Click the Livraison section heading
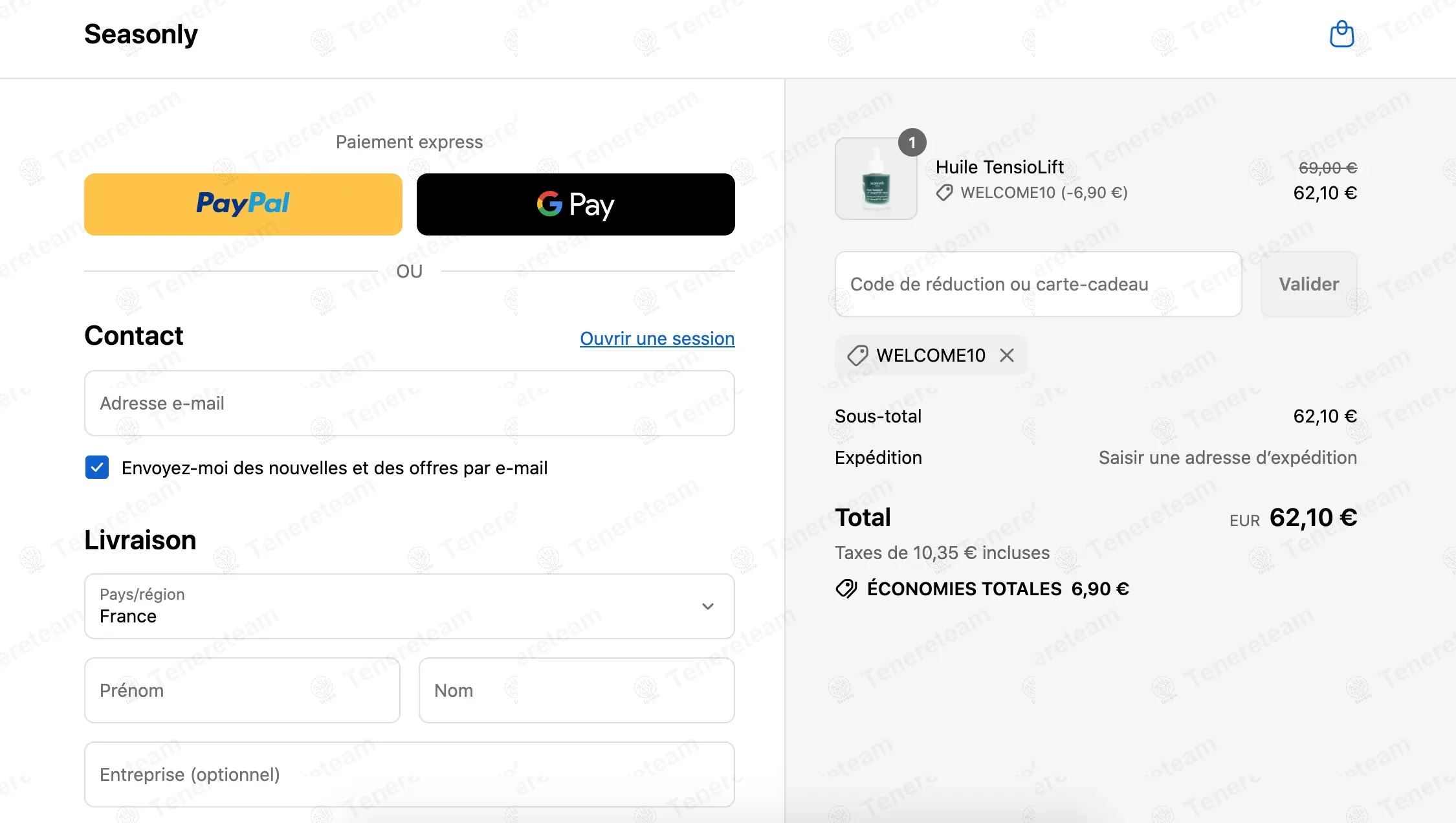Image resolution: width=1456 pixels, height=823 pixels. pos(140,540)
